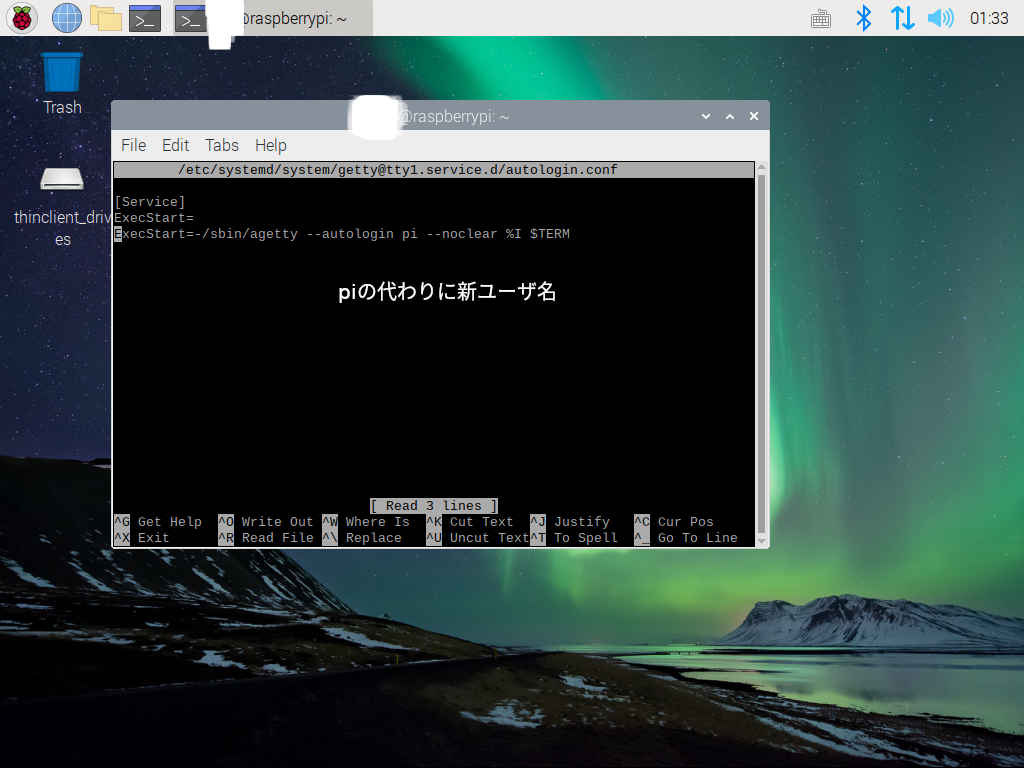Click the ^\ Replace shortcut
The image size is (1024, 768).
pos(362,537)
